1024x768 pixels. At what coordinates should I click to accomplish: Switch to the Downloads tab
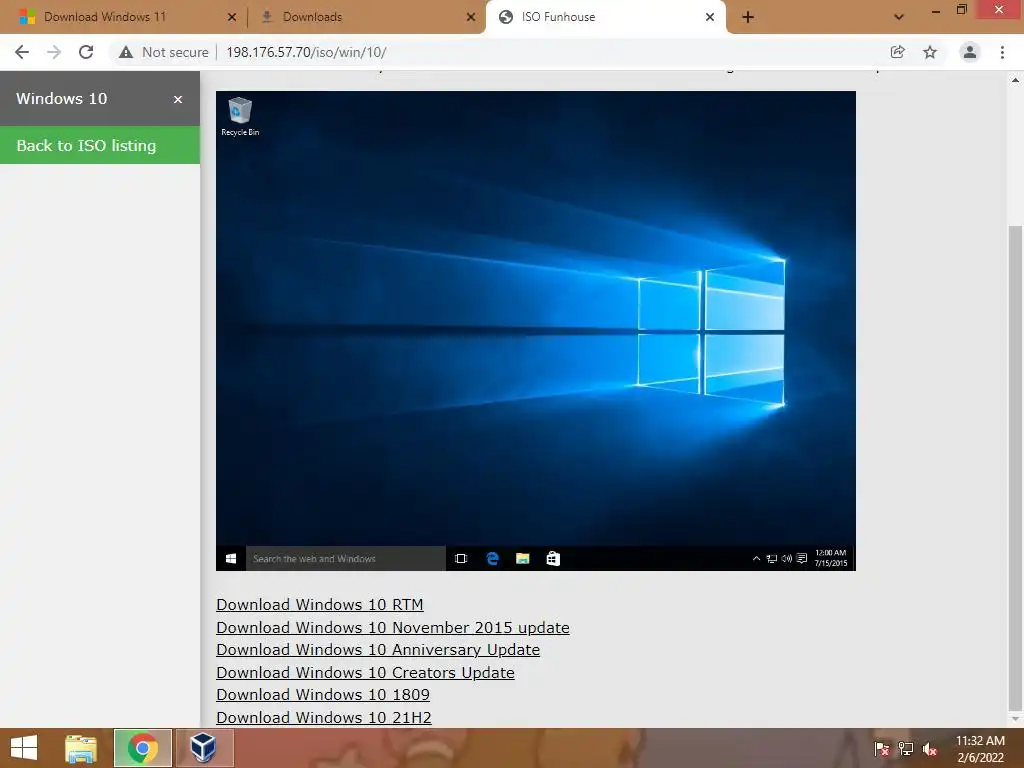tap(312, 17)
